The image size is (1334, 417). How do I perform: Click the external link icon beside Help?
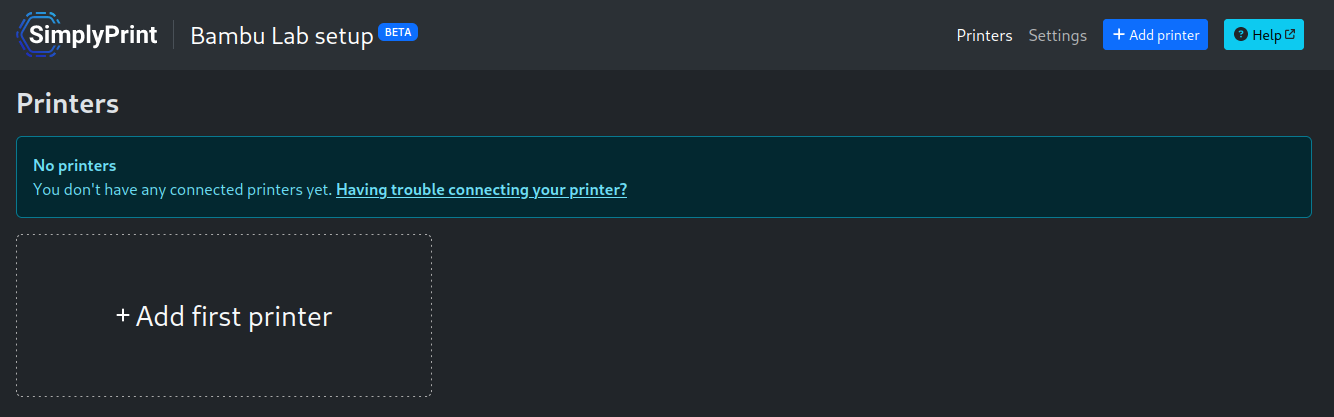coord(1290,34)
